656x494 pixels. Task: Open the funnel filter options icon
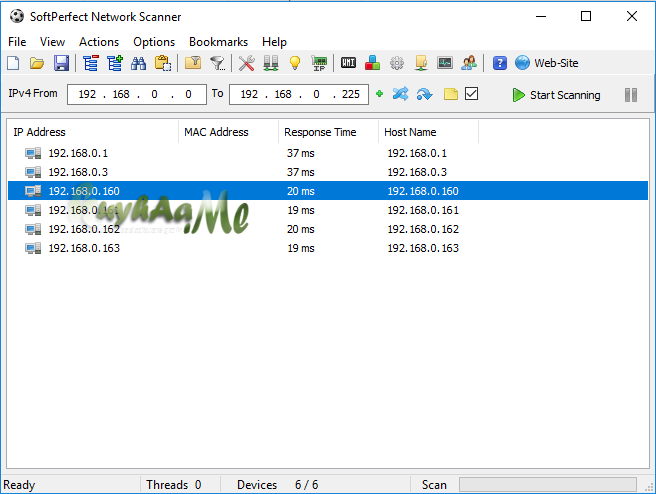(218, 63)
